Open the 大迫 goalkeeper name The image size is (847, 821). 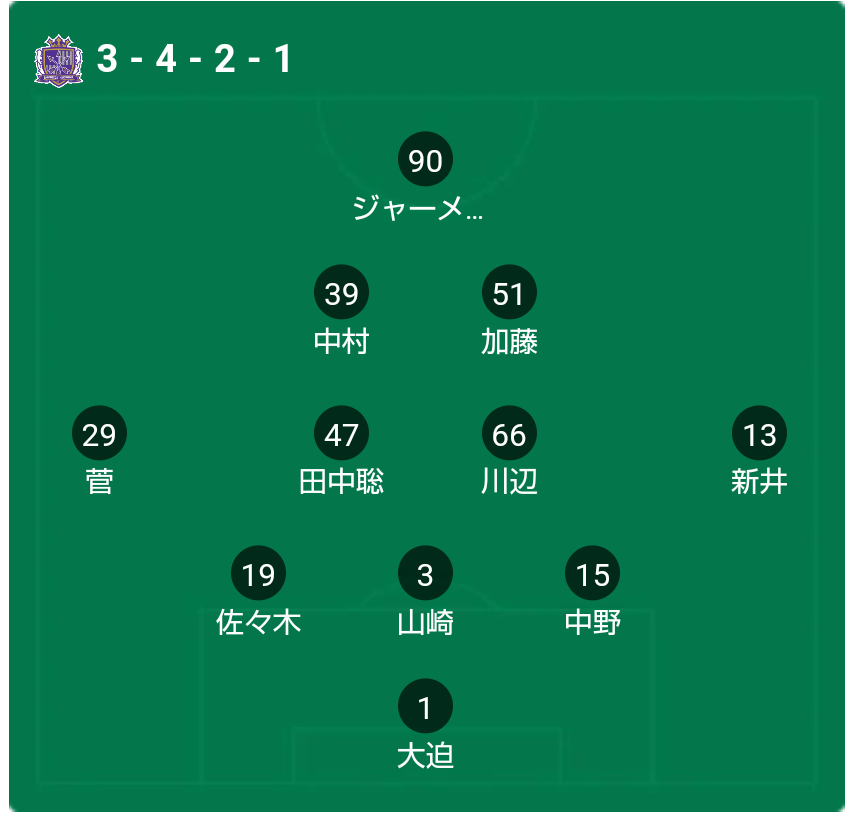(x=425, y=756)
